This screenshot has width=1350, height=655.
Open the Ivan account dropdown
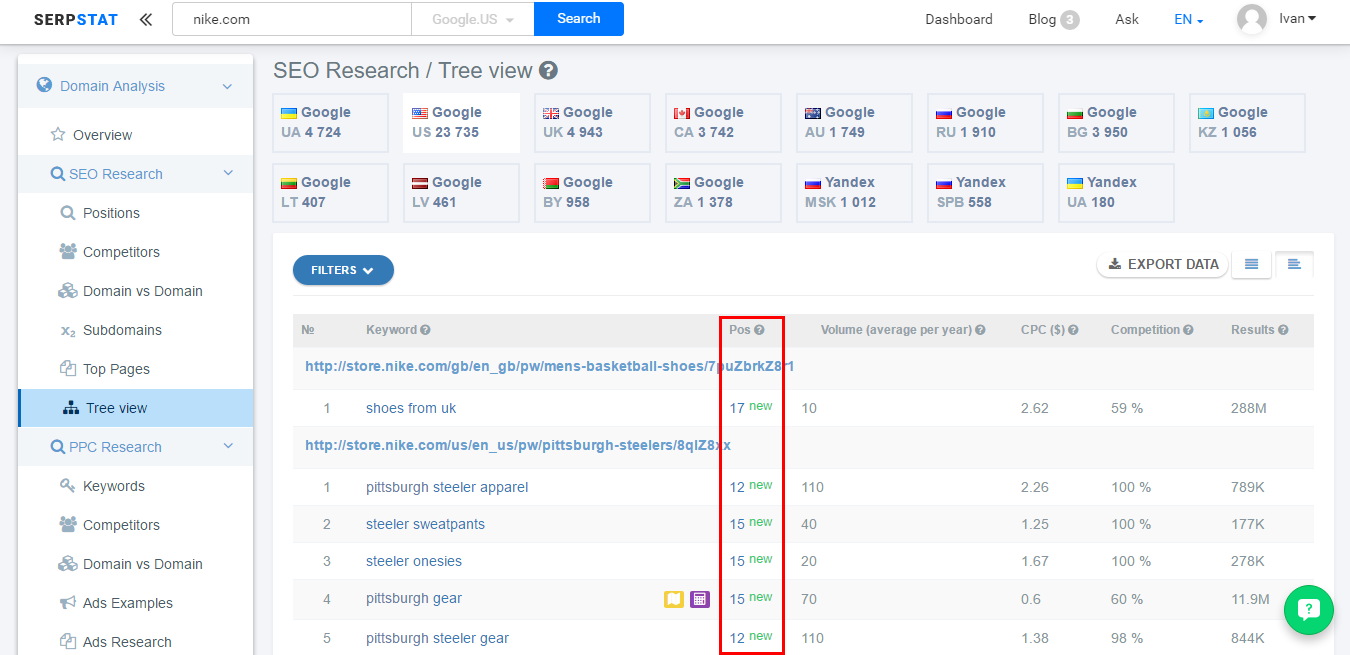coord(1298,19)
